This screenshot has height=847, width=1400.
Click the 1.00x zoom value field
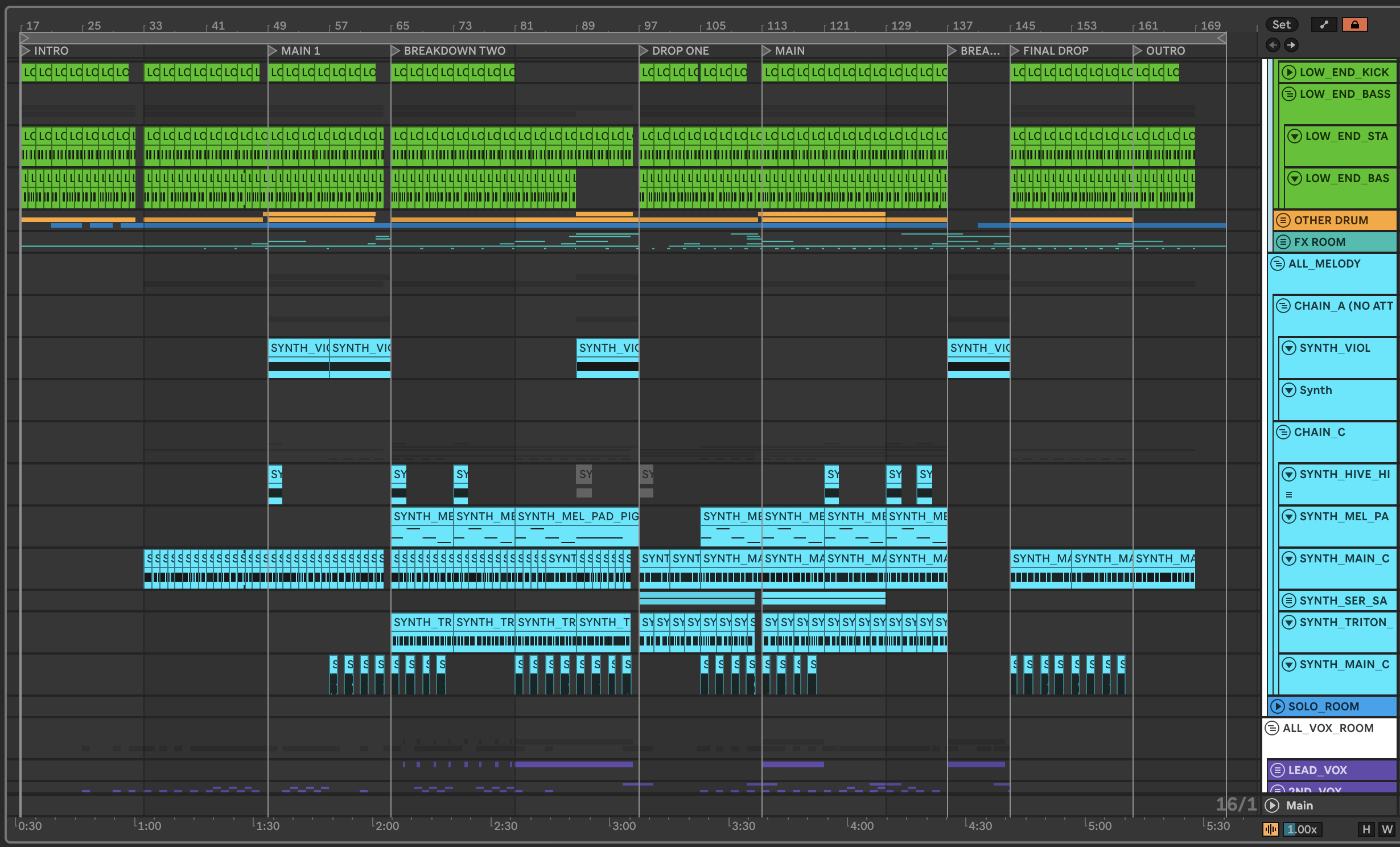pos(1302,829)
